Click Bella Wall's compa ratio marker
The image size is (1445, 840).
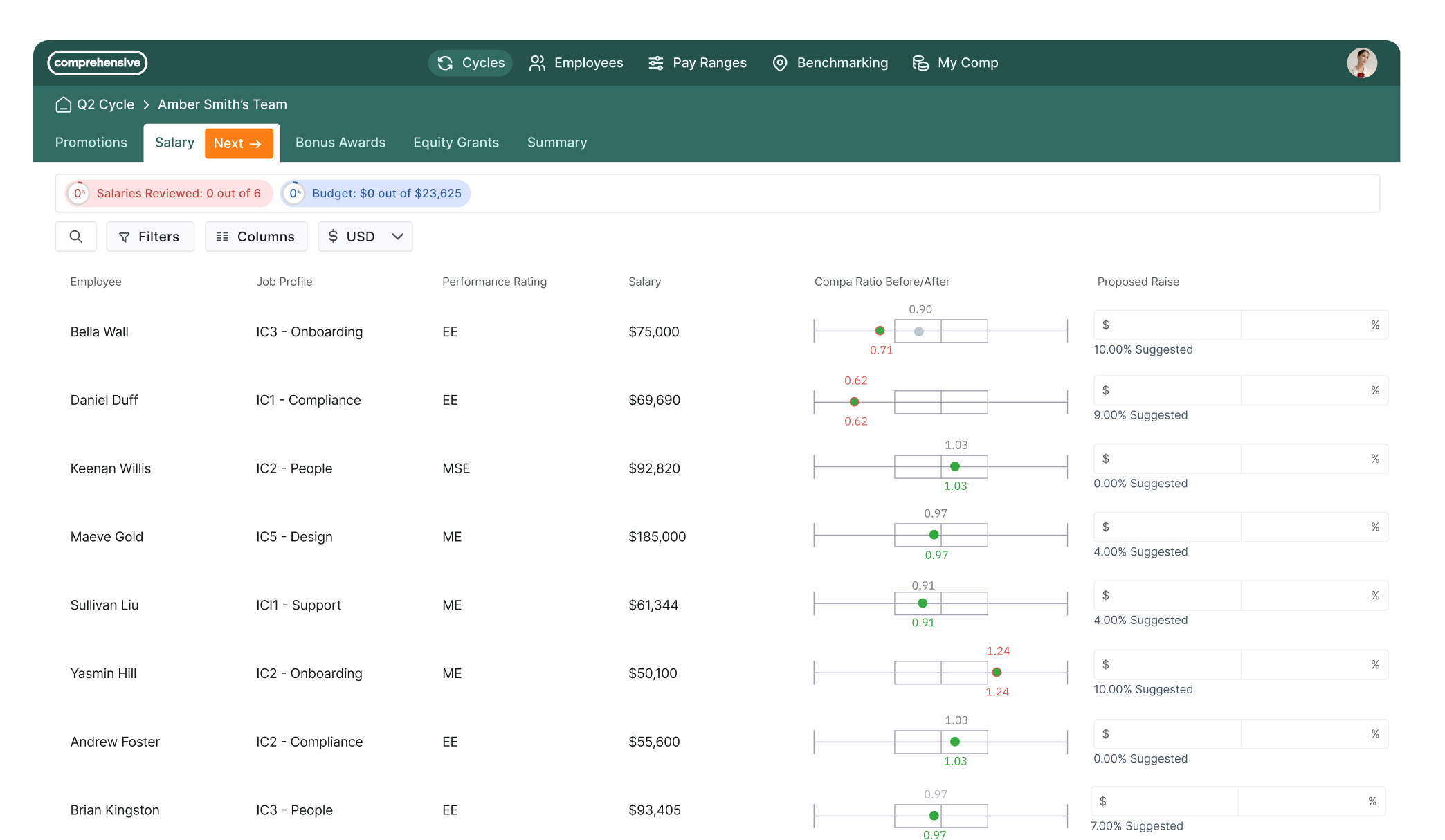(x=880, y=331)
